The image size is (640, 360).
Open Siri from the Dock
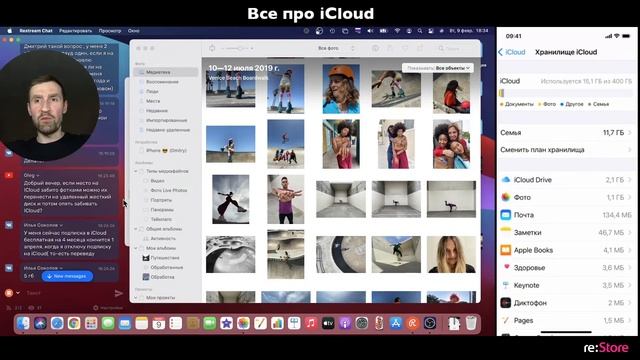tap(40, 323)
